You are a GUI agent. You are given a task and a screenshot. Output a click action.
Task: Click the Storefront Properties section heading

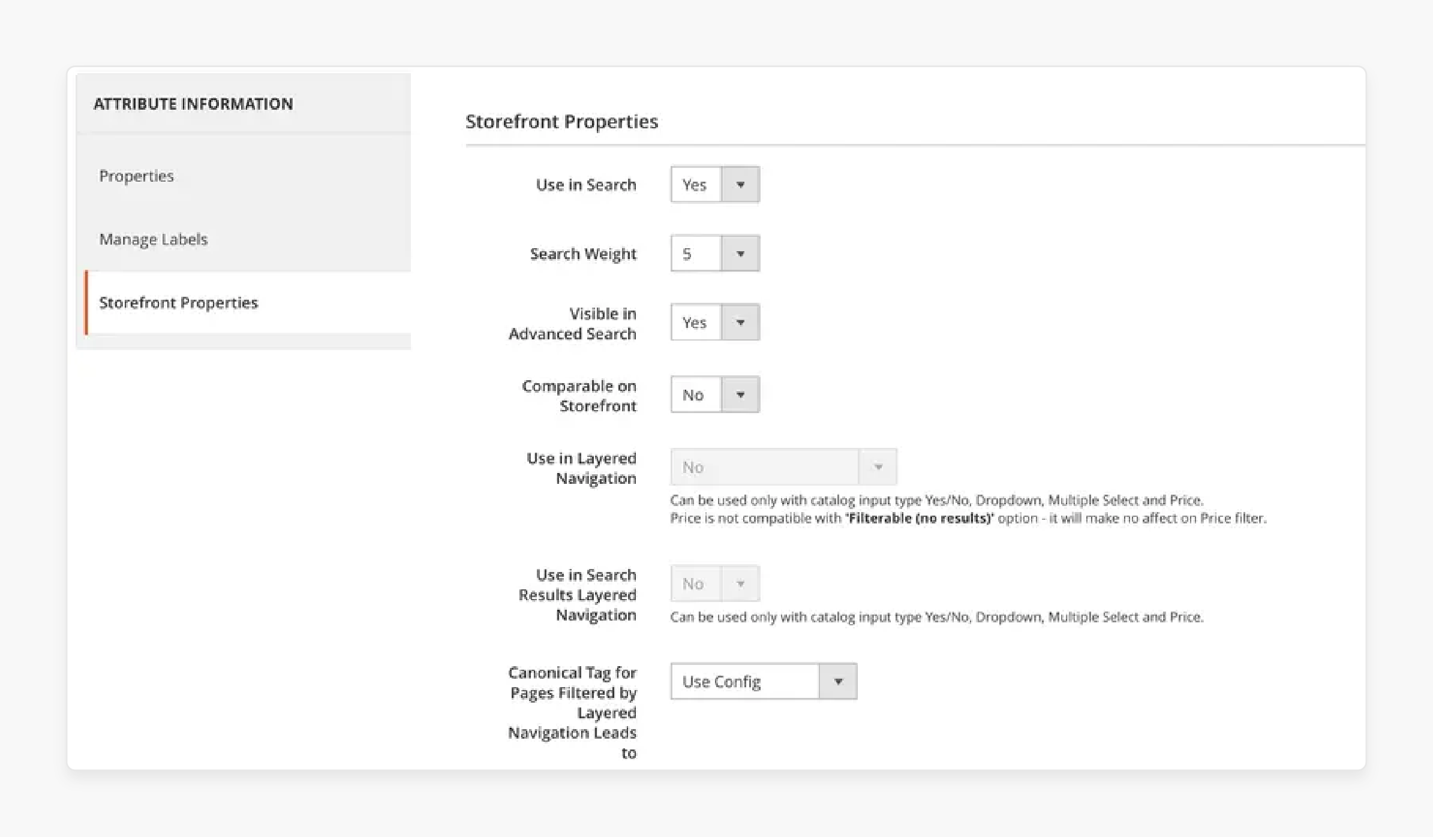561,122
